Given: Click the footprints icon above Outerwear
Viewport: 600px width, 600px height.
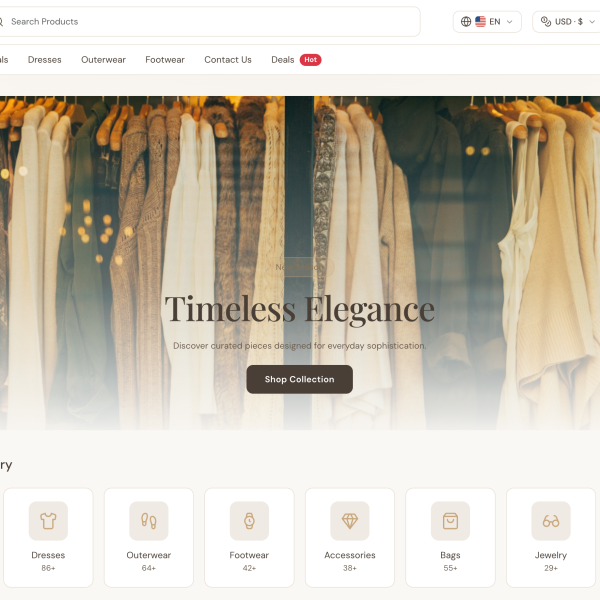Looking at the screenshot, I should [149, 521].
